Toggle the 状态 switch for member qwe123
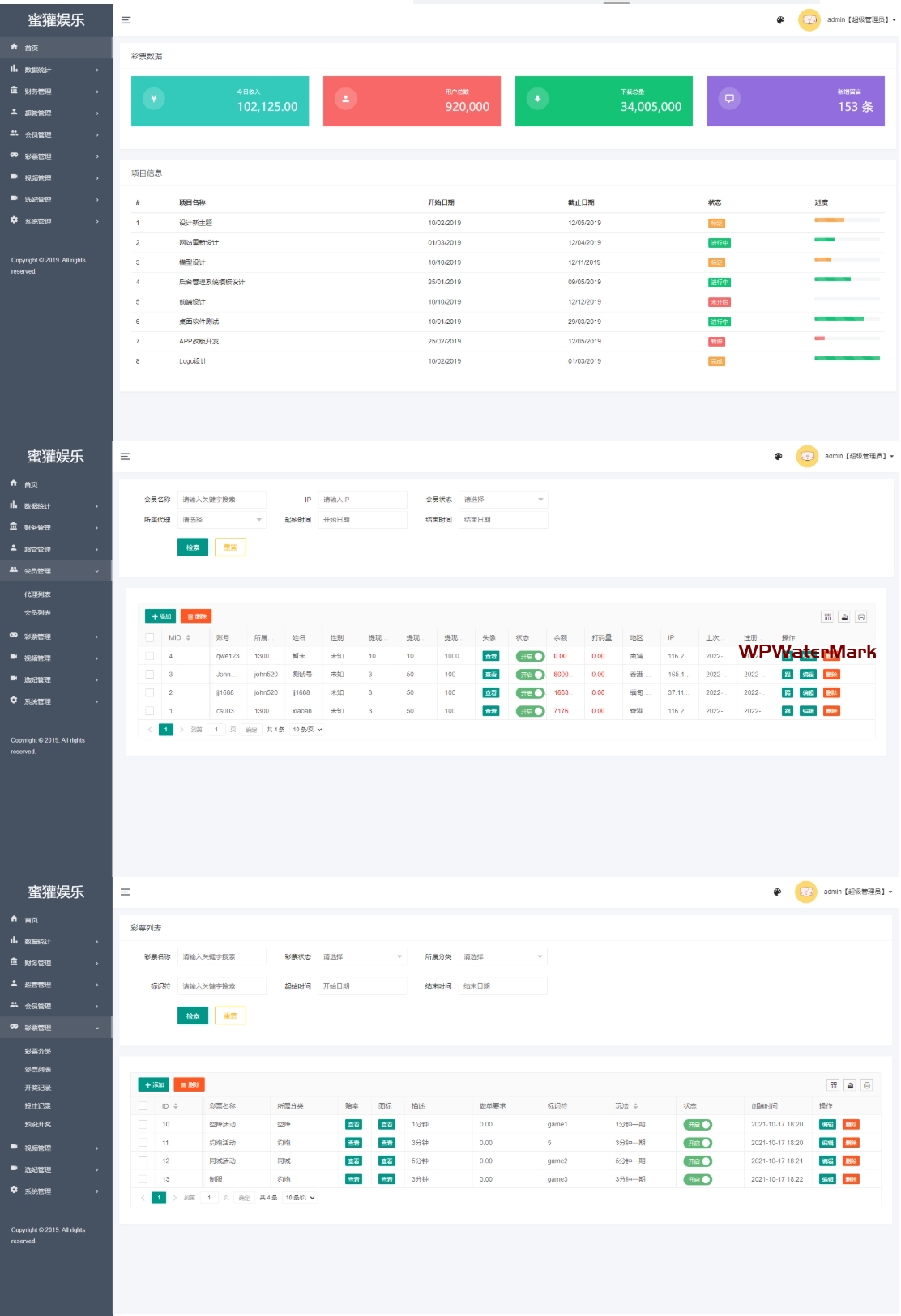The image size is (901, 1316). pos(530,657)
